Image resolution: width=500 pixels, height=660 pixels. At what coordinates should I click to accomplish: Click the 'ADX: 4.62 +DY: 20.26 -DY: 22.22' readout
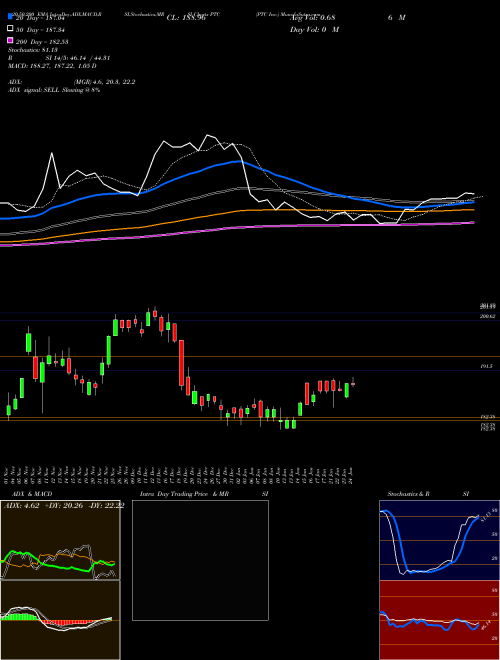click(64, 506)
